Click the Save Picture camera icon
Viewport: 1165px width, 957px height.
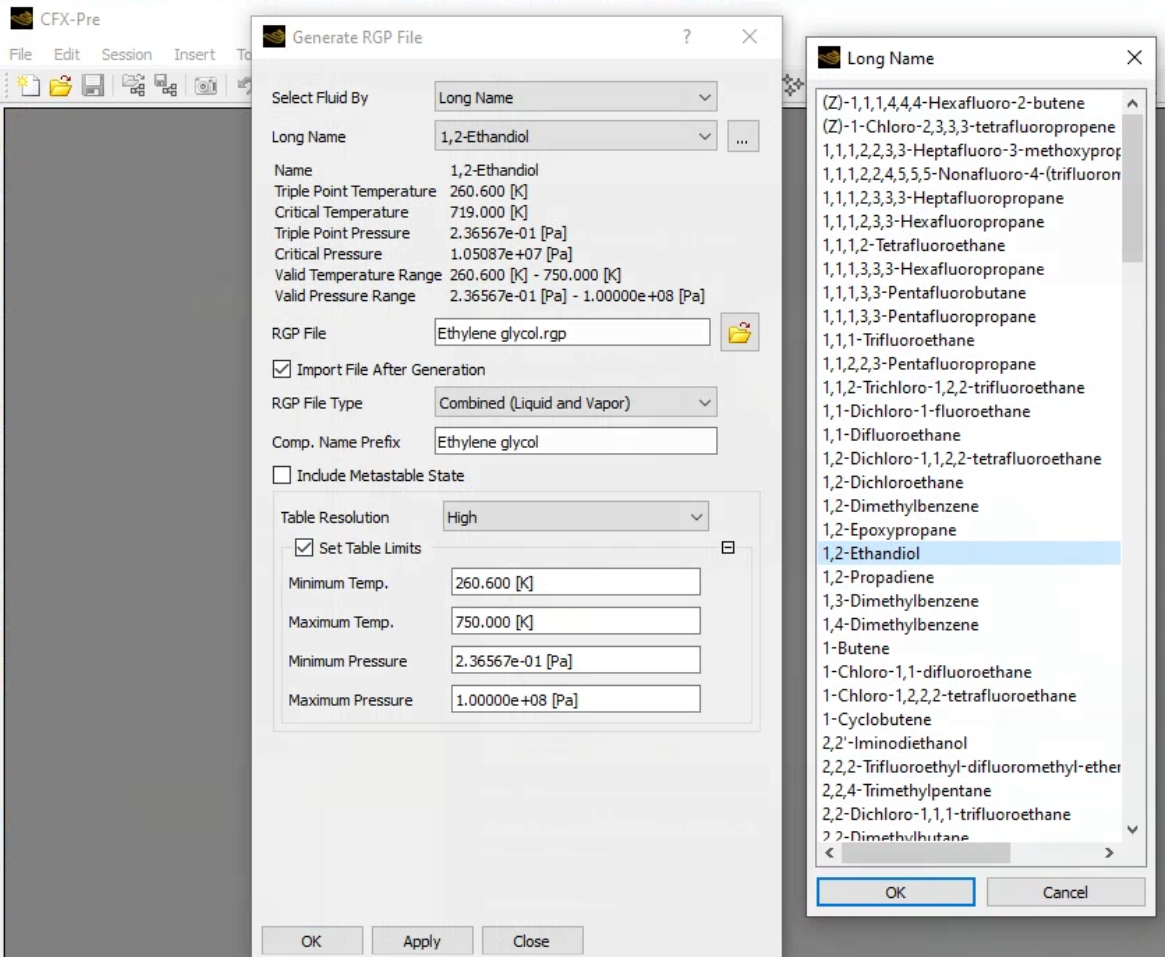click(206, 85)
